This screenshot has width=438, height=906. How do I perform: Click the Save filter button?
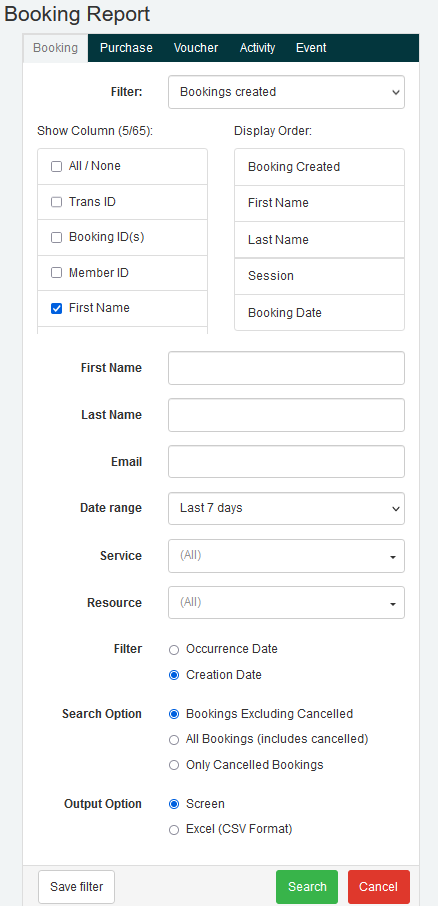[x=76, y=887]
